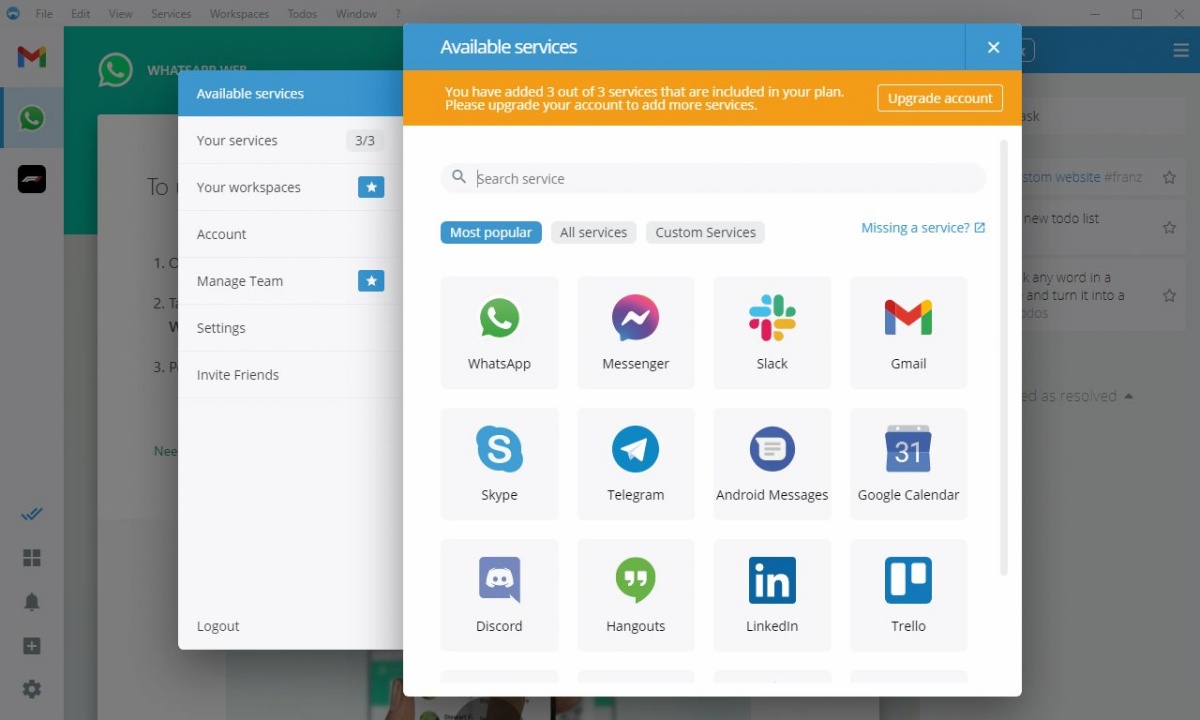Open the Window menu
The image size is (1200, 720).
pos(357,14)
